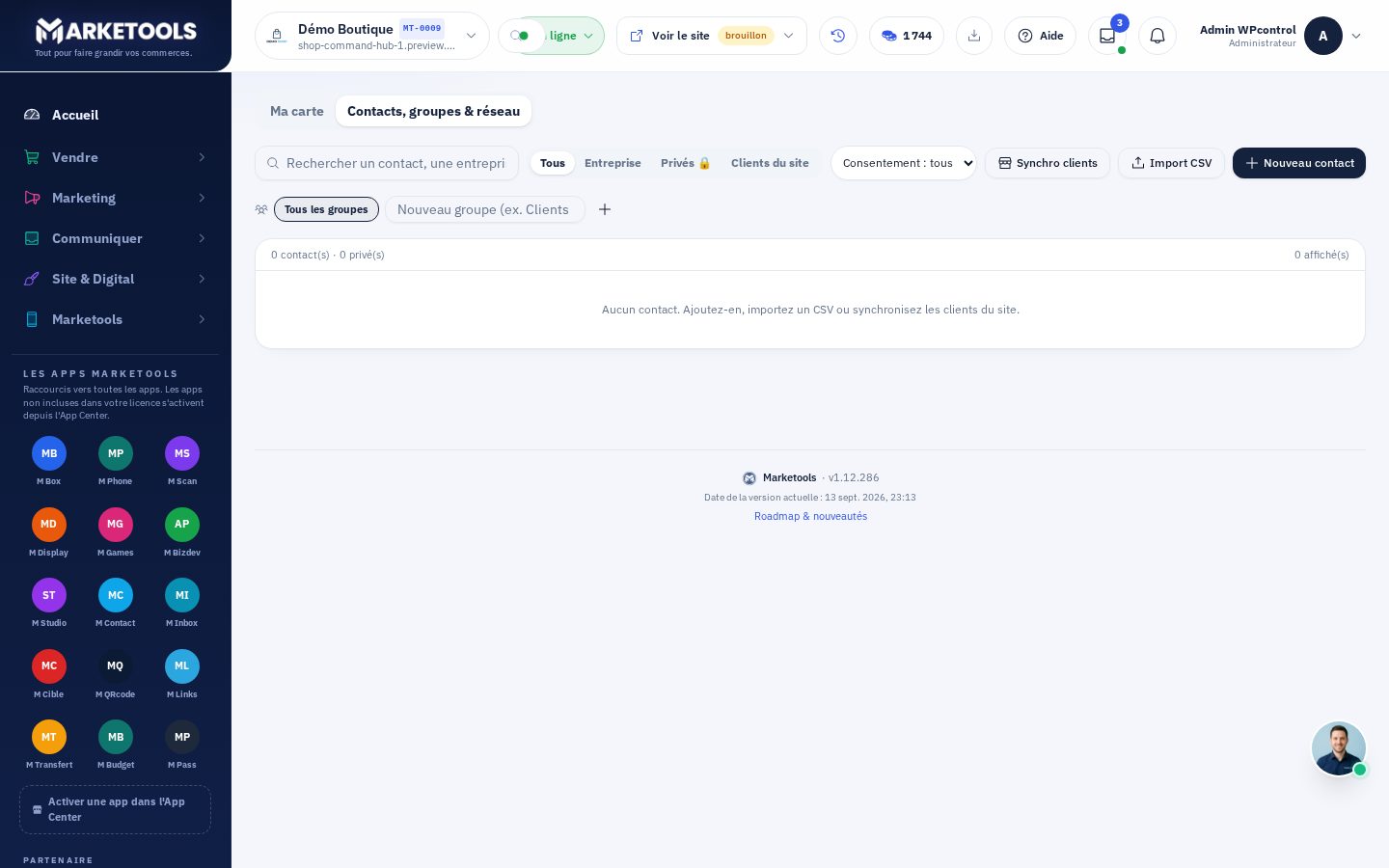
Task: Open the M Scan app
Action: point(182,462)
